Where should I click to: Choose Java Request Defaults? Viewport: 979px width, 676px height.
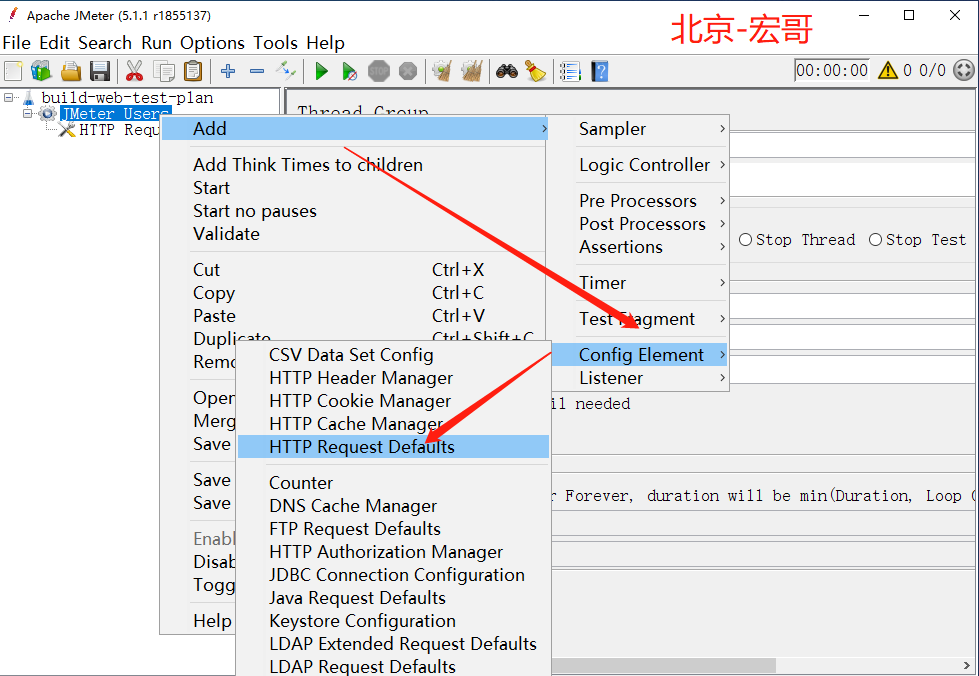pyautogui.click(x=393, y=598)
